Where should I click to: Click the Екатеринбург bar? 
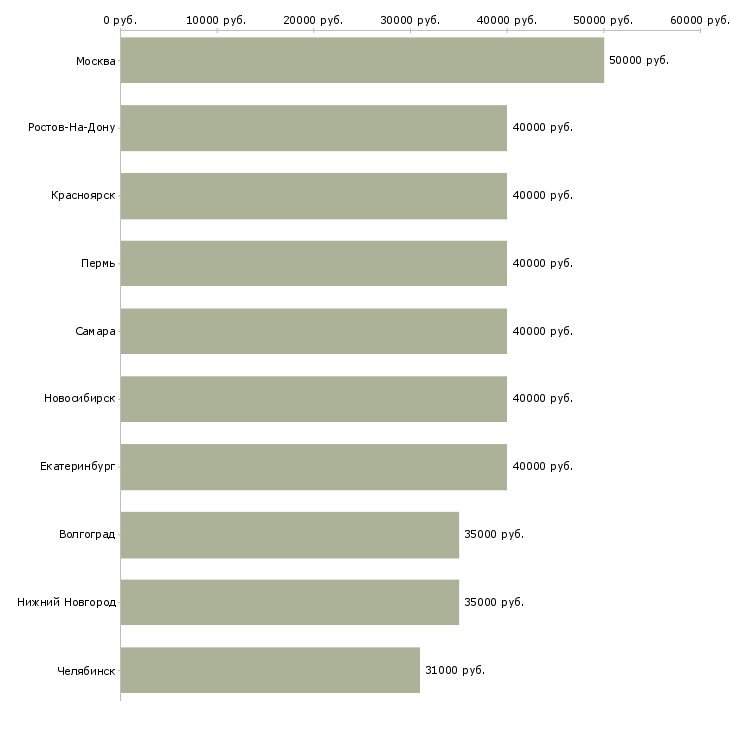[x=313, y=467]
